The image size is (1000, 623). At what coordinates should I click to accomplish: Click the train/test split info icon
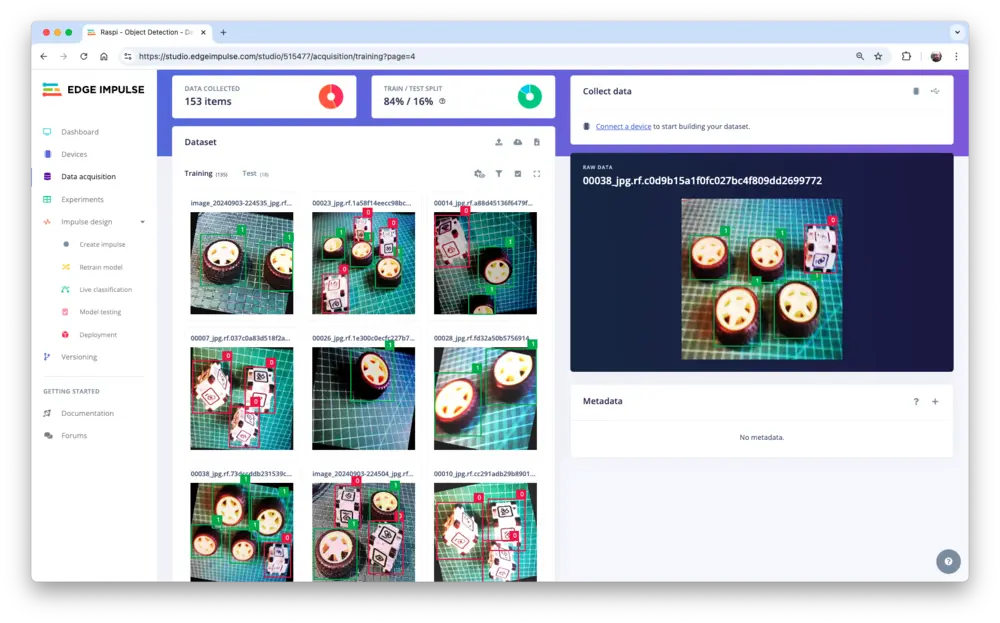click(x=442, y=101)
